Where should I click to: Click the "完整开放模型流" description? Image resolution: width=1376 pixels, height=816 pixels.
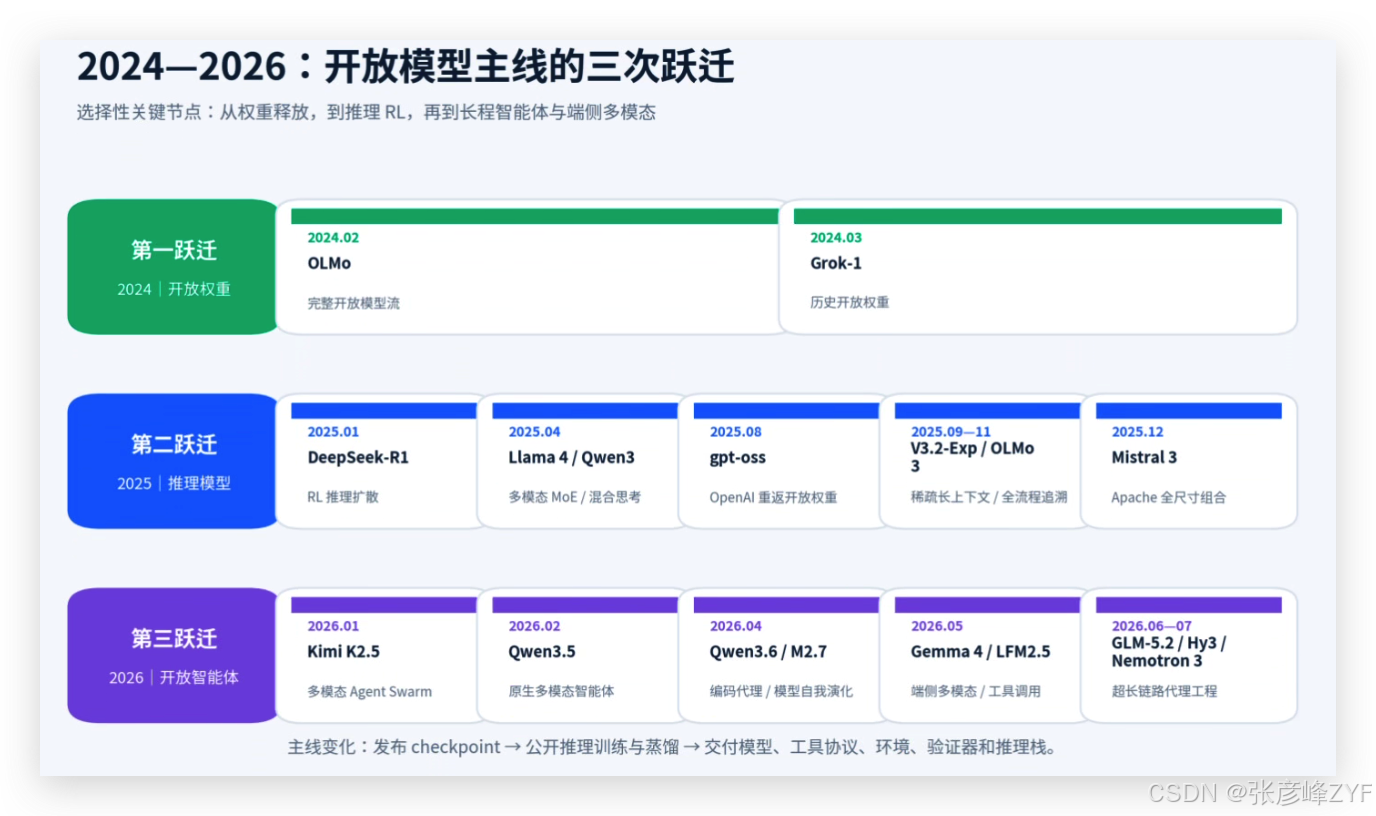point(353,303)
